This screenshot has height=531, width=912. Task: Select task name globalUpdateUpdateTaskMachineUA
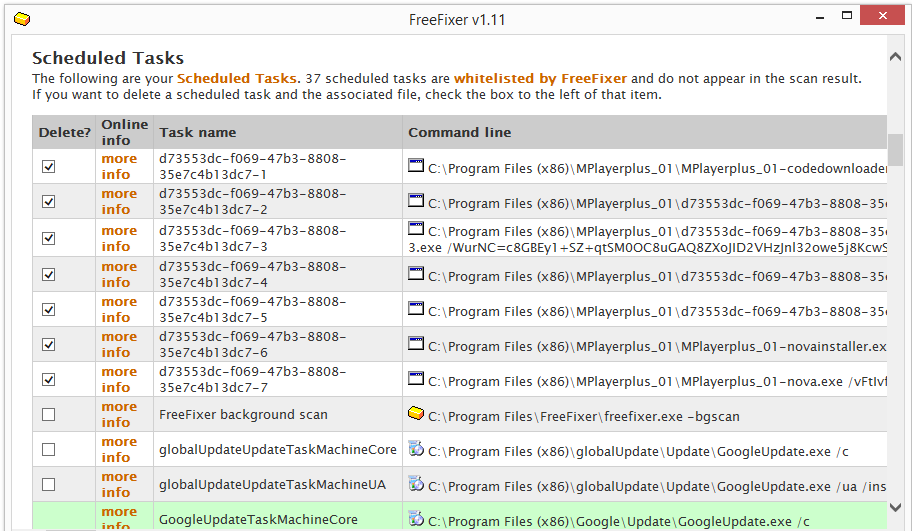[x=272, y=484]
